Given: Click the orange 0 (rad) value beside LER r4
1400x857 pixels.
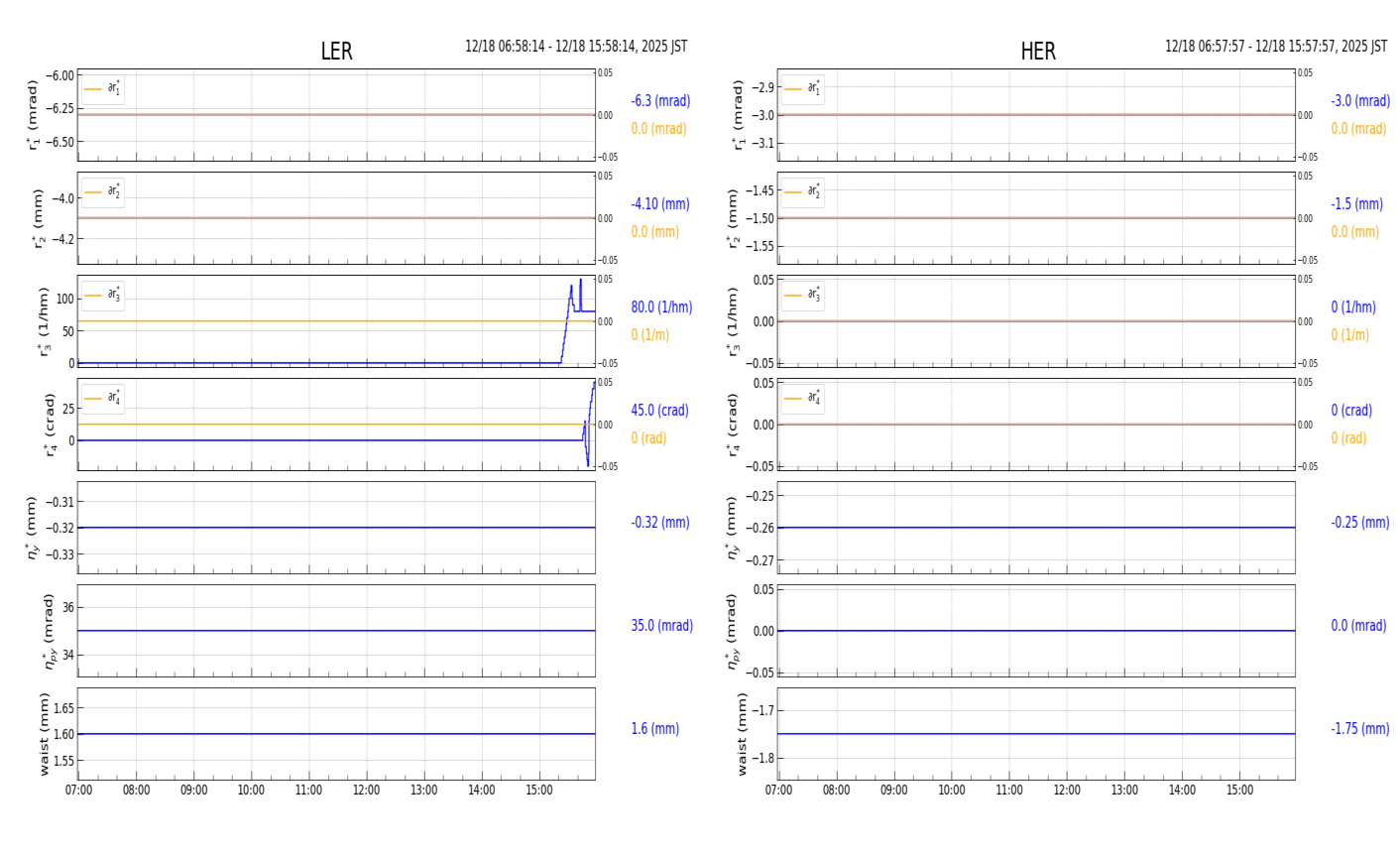Looking at the screenshot, I should (x=648, y=438).
